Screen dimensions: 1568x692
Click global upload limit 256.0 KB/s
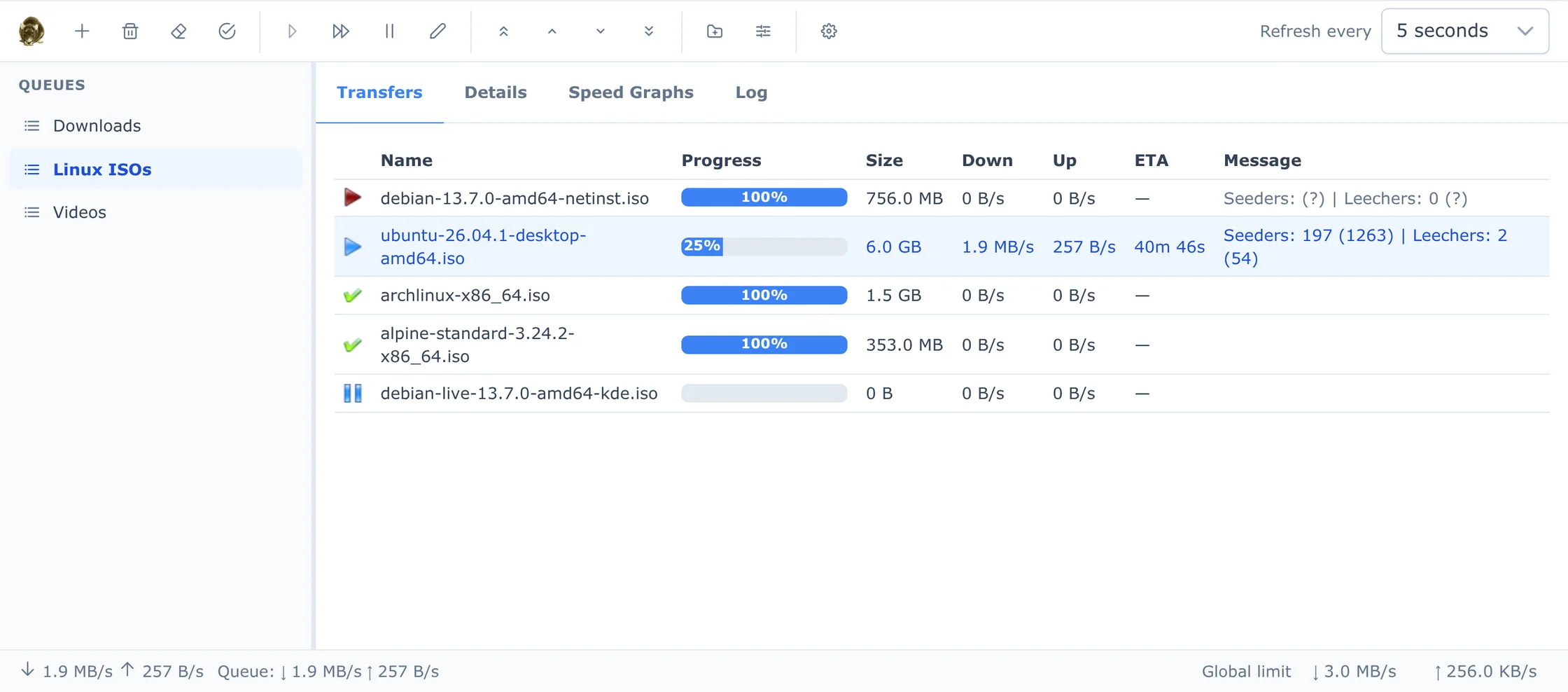click(x=1485, y=672)
